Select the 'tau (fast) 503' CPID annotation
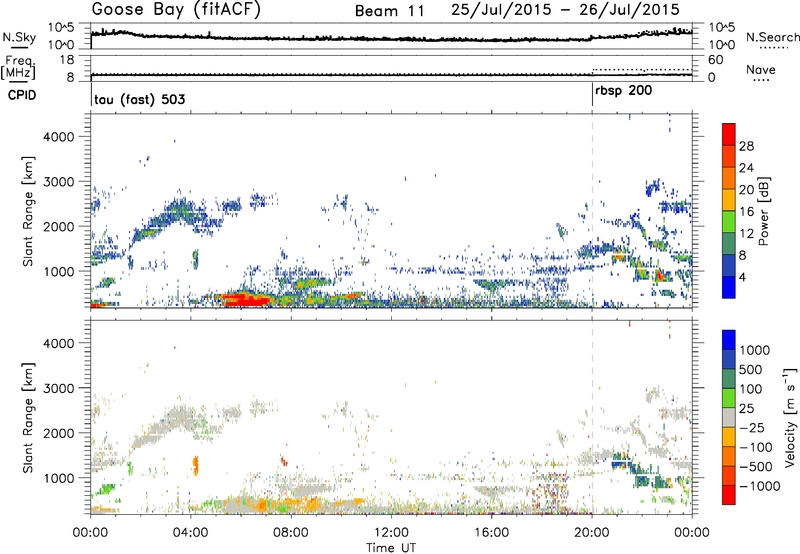The height and width of the screenshot is (554, 800). (x=140, y=99)
